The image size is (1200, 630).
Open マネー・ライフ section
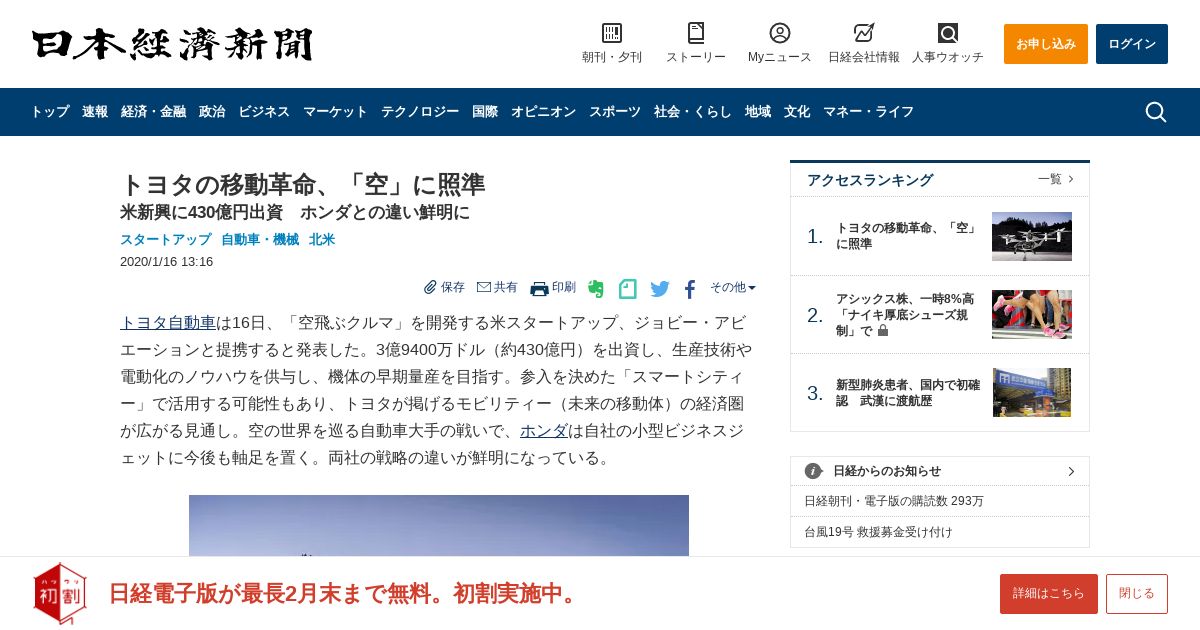coord(868,112)
